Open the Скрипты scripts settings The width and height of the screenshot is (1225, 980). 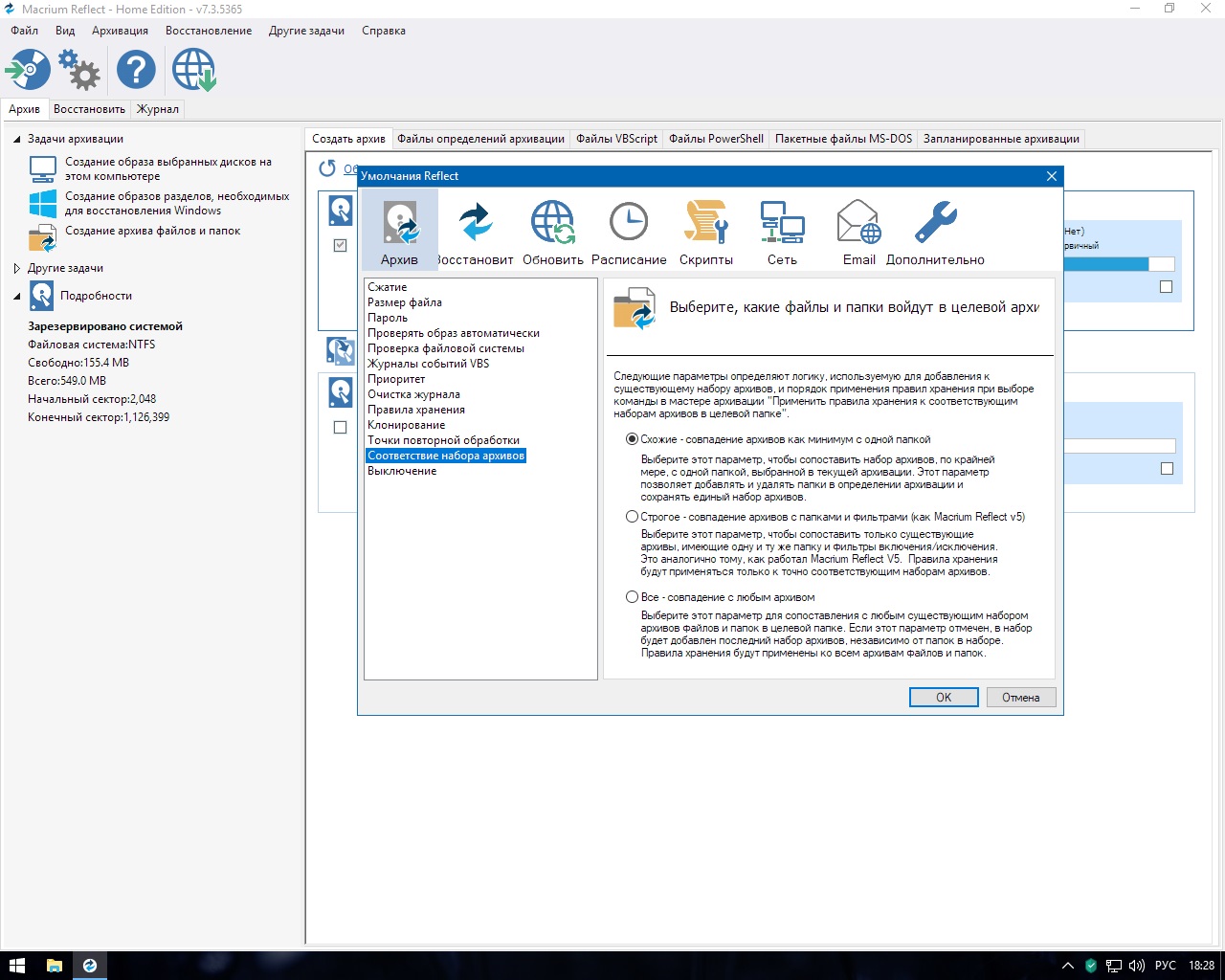[706, 232]
